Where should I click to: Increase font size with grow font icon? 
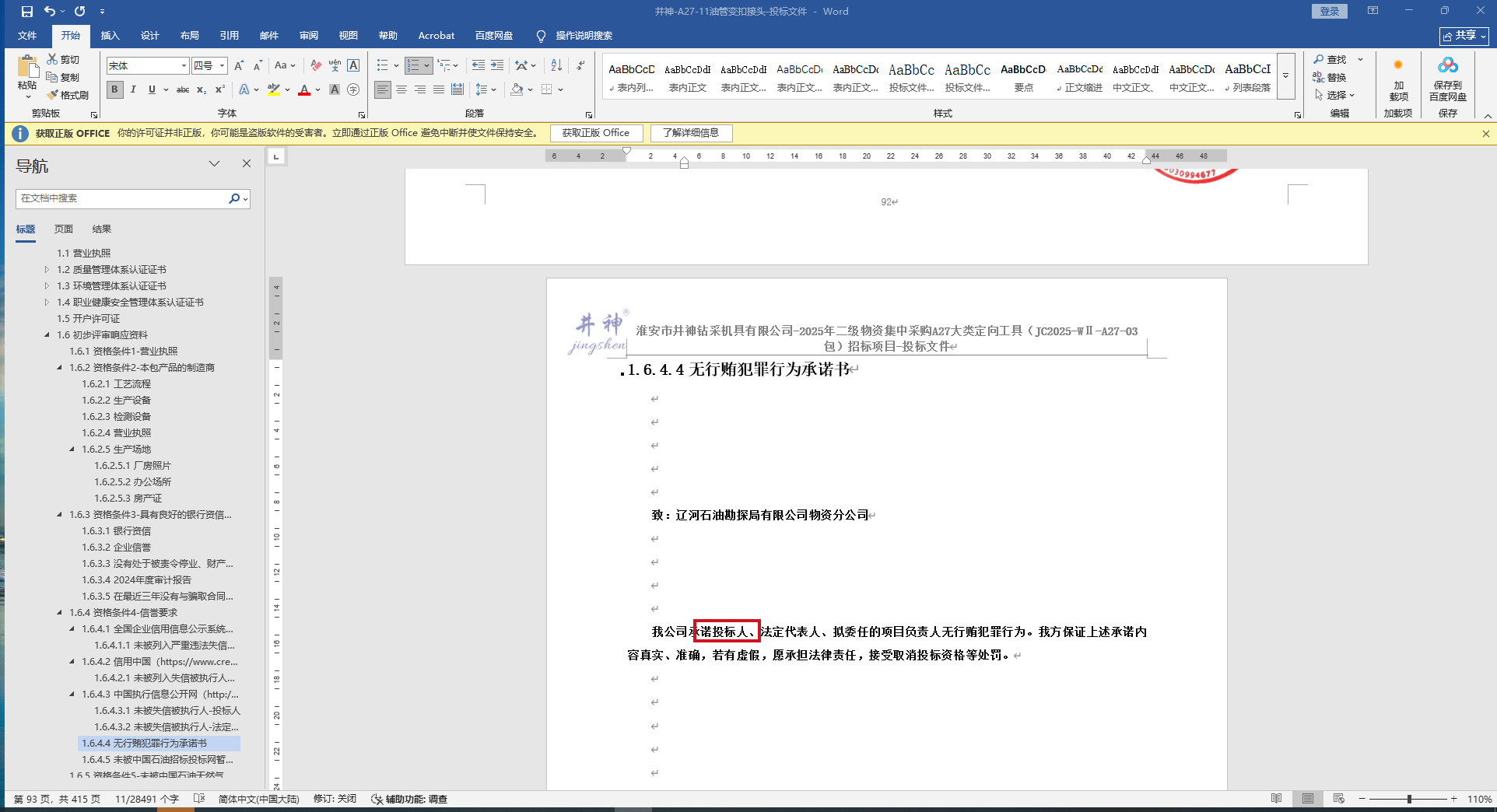pyautogui.click(x=239, y=66)
